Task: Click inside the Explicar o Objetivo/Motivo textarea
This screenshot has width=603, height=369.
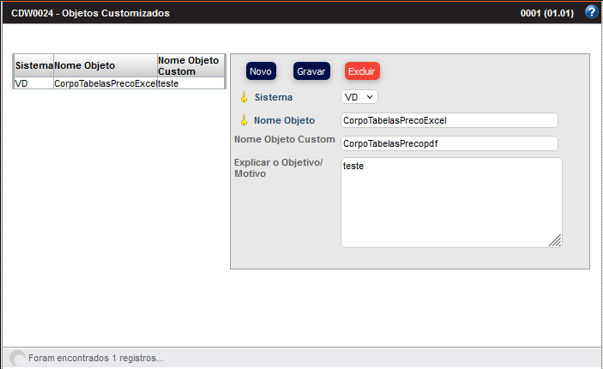Action: point(451,202)
